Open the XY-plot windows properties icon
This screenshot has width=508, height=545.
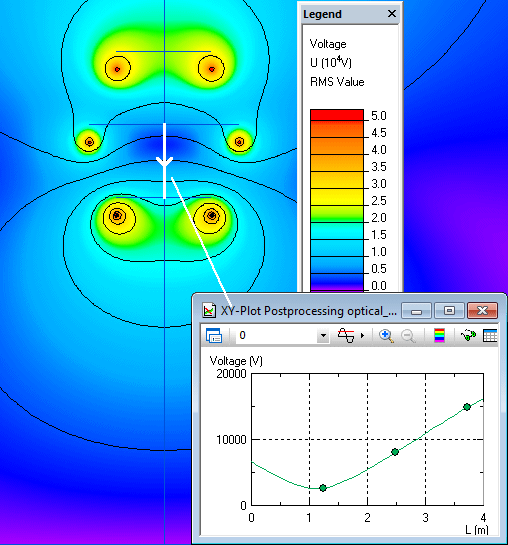tap(214, 335)
